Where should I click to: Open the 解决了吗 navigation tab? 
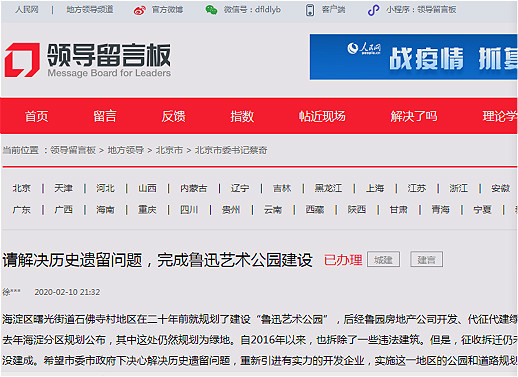click(414, 116)
